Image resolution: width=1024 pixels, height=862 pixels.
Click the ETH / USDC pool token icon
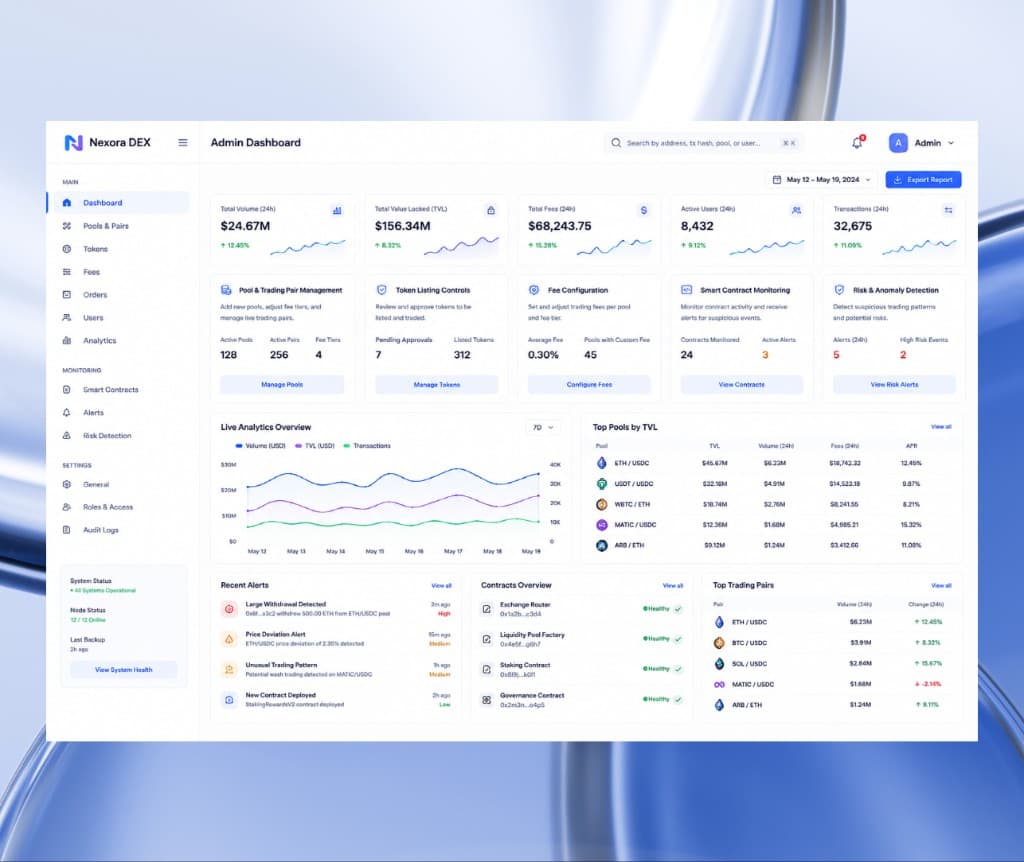[601, 463]
